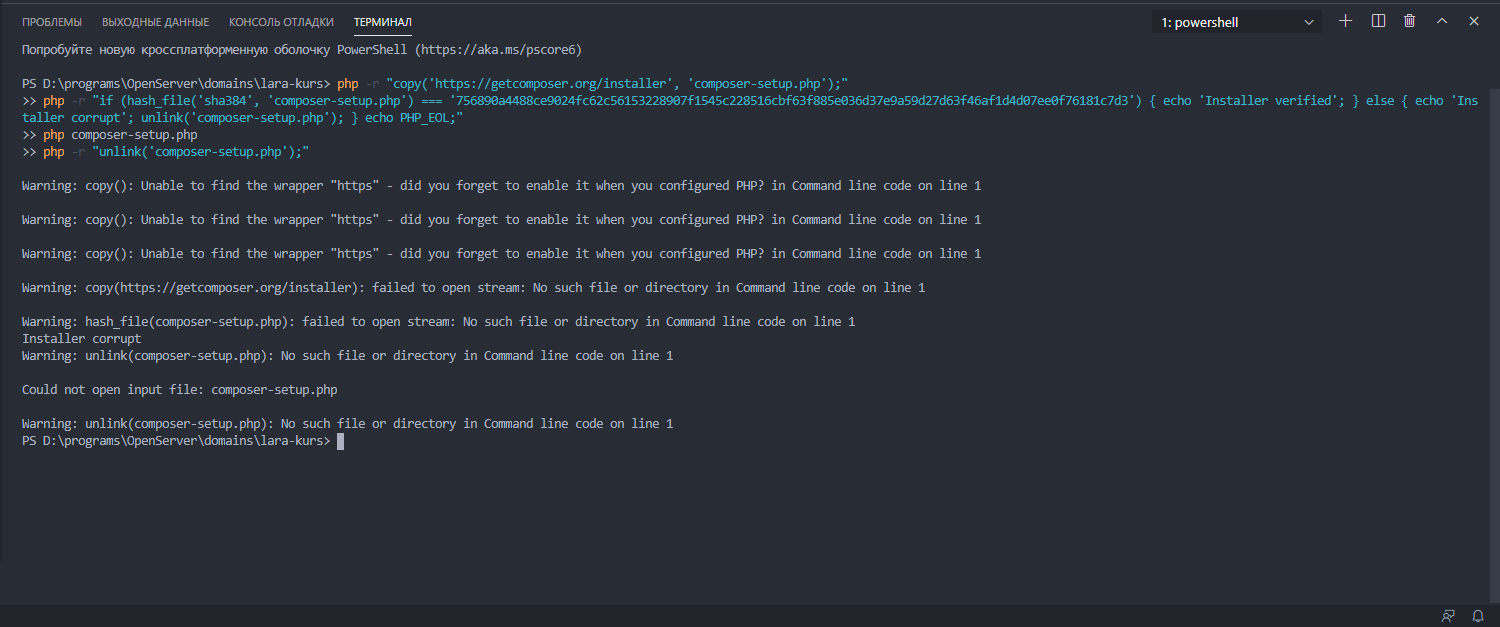Image resolution: width=1500 pixels, height=627 pixels.
Task: Show notifications via the bell icon
Action: pyautogui.click(x=1478, y=615)
